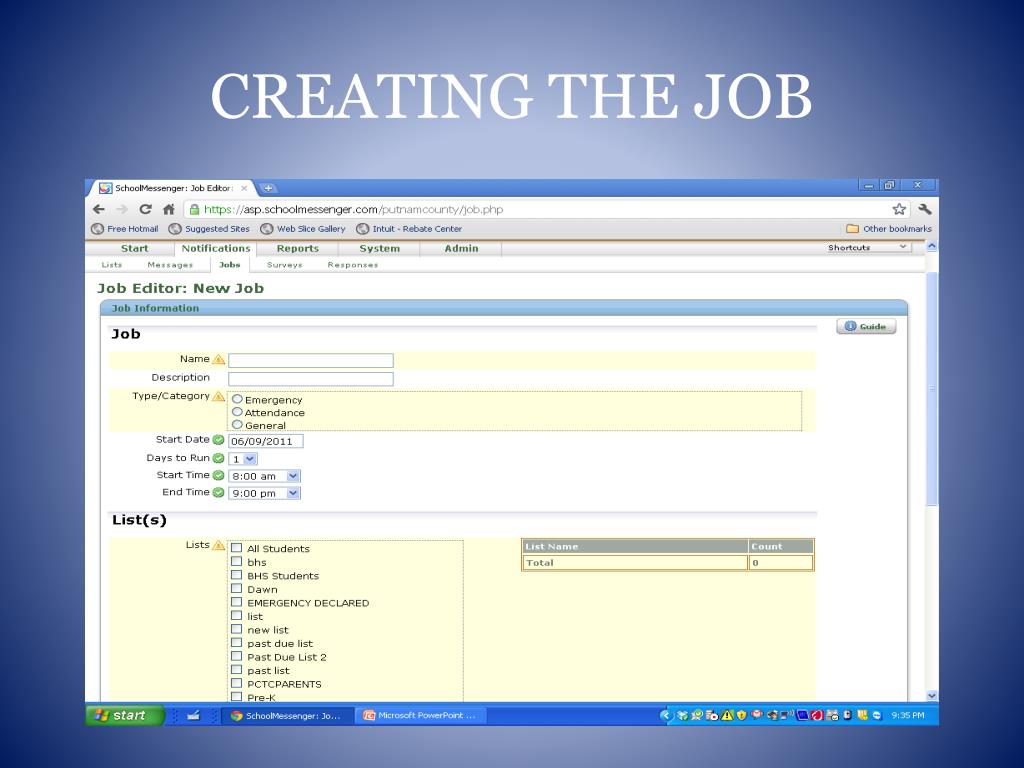This screenshot has height=768, width=1024.
Task: Click the scrollbar down arrow
Action: pyautogui.click(x=932, y=696)
